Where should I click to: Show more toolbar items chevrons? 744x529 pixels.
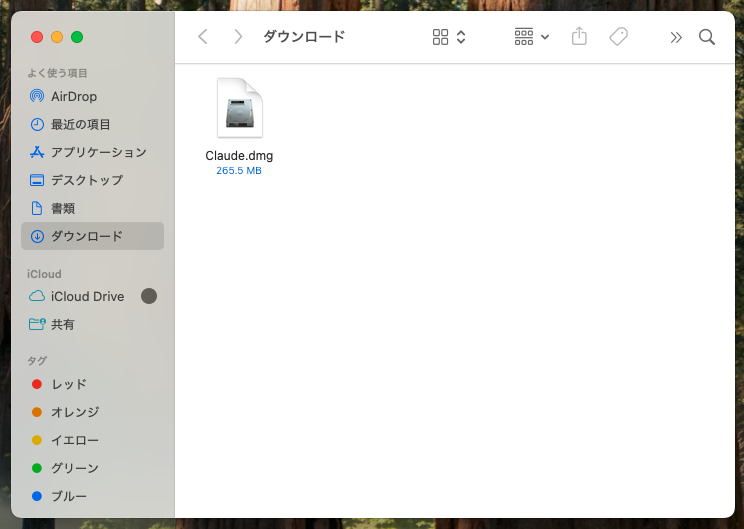click(676, 37)
